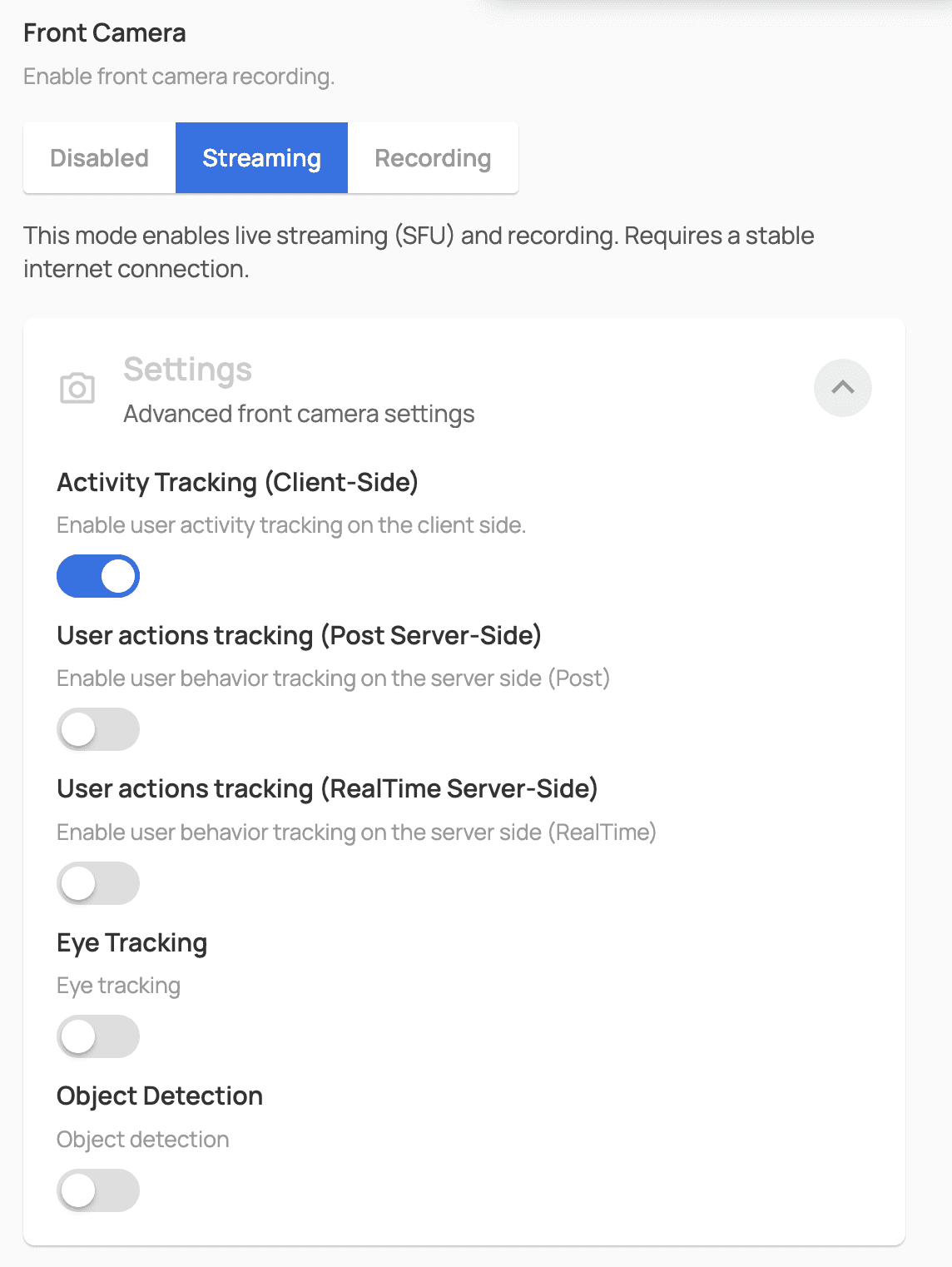Switch to the Recording camera mode
952x1267 pixels.
point(433,158)
